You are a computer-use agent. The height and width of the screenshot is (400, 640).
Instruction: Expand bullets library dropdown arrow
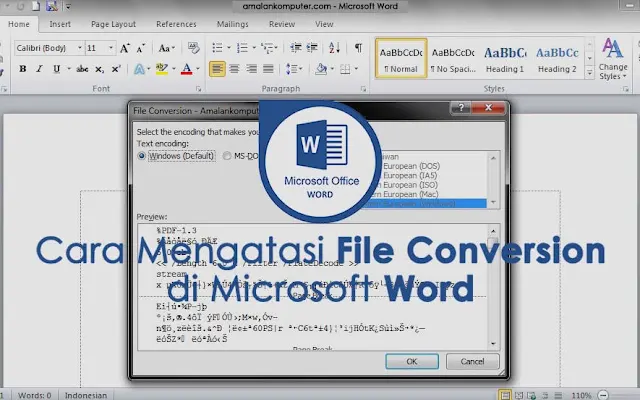tap(229, 48)
